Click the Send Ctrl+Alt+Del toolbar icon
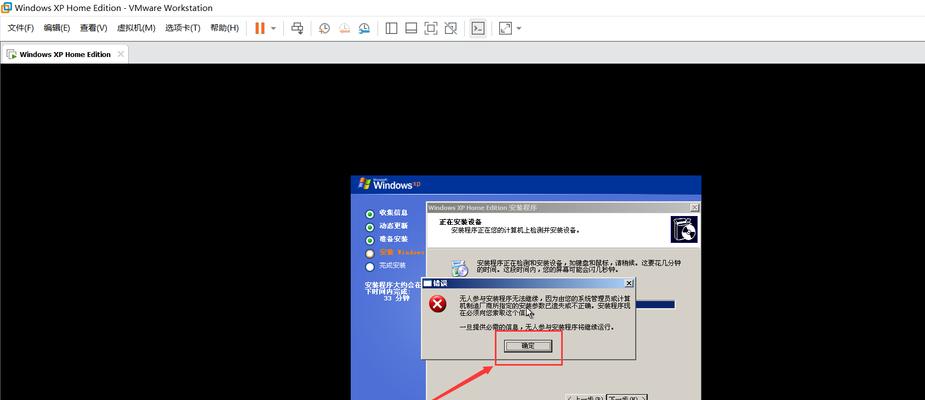Screen dimensions: 925x400 [x=297, y=28]
